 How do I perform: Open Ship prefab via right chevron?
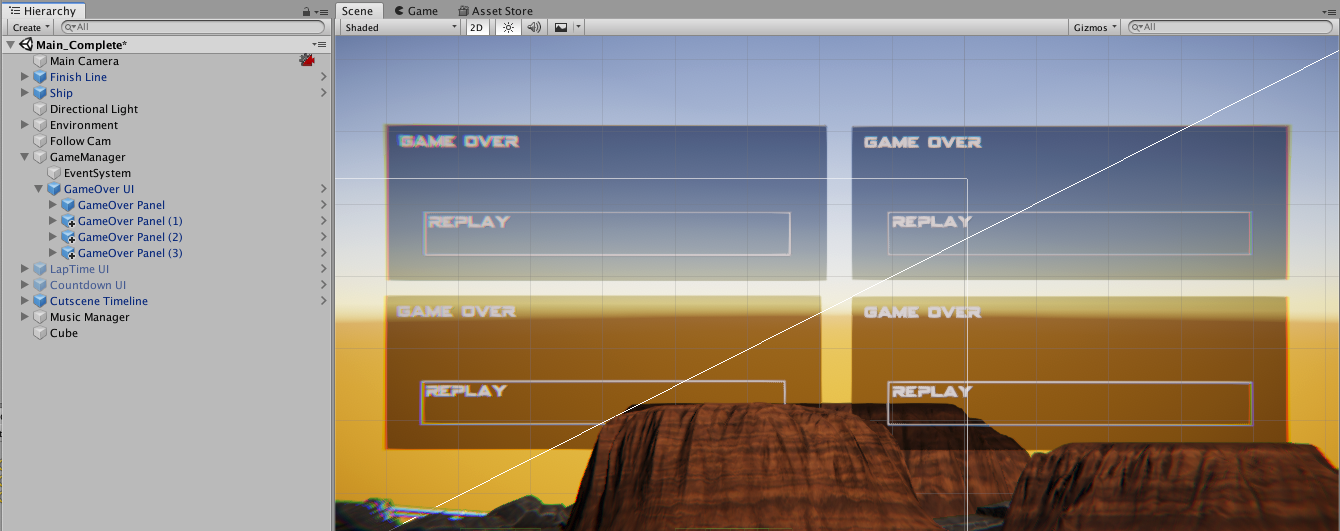[x=323, y=93]
